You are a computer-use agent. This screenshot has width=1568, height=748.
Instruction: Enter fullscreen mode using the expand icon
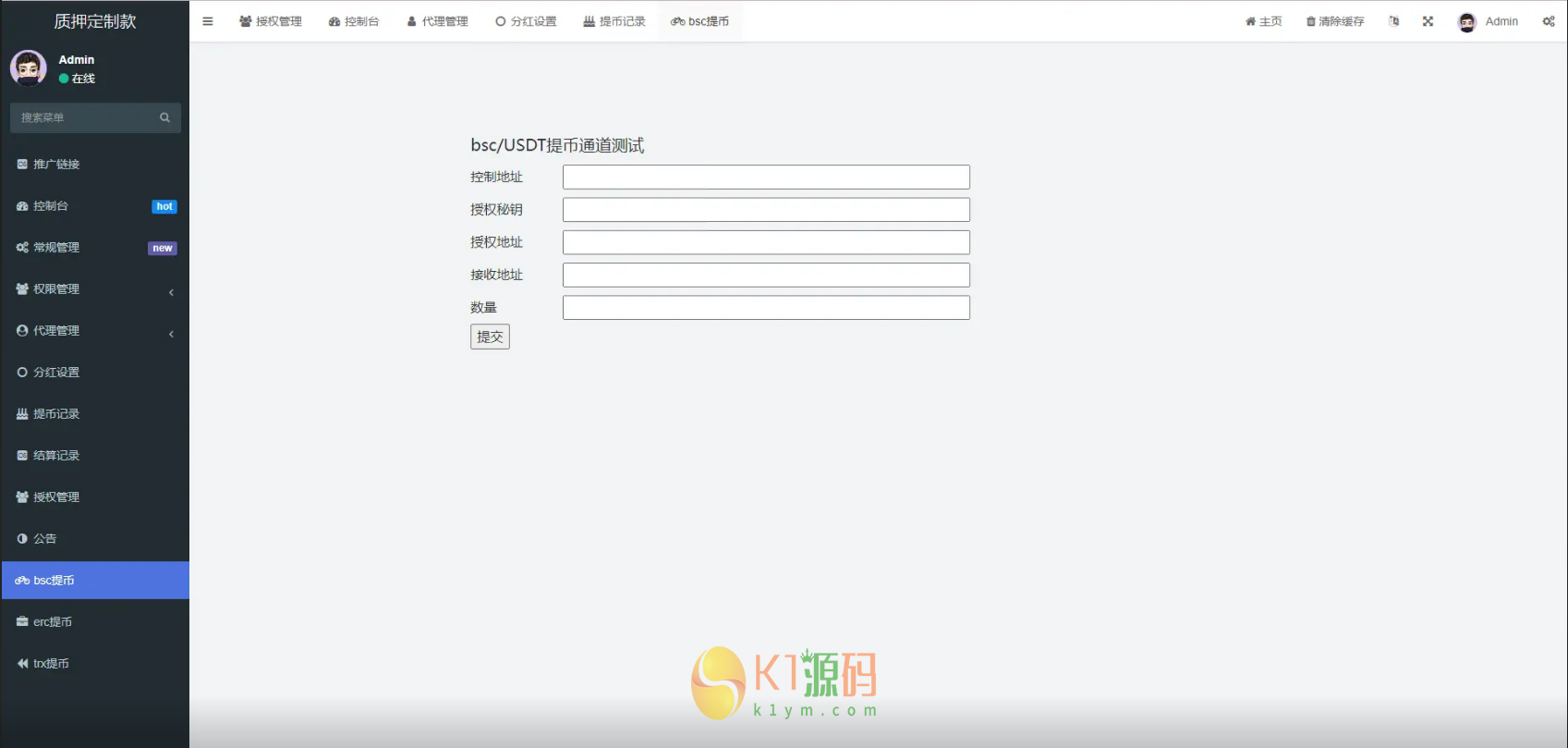(1428, 21)
